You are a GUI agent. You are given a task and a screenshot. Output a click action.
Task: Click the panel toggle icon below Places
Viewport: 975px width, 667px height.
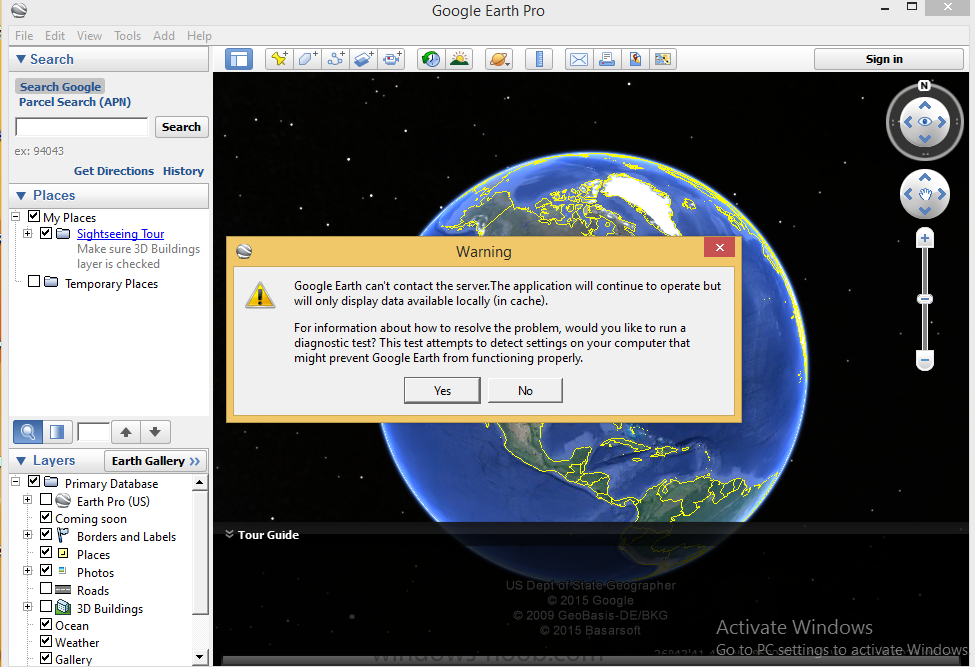[57, 431]
